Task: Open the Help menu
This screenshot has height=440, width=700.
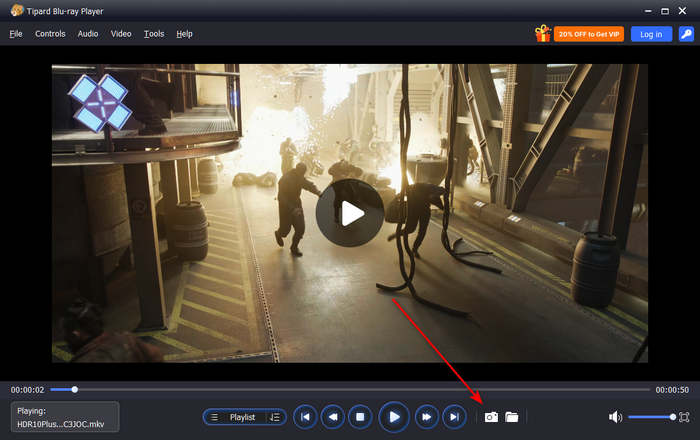Action: [184, 34]
